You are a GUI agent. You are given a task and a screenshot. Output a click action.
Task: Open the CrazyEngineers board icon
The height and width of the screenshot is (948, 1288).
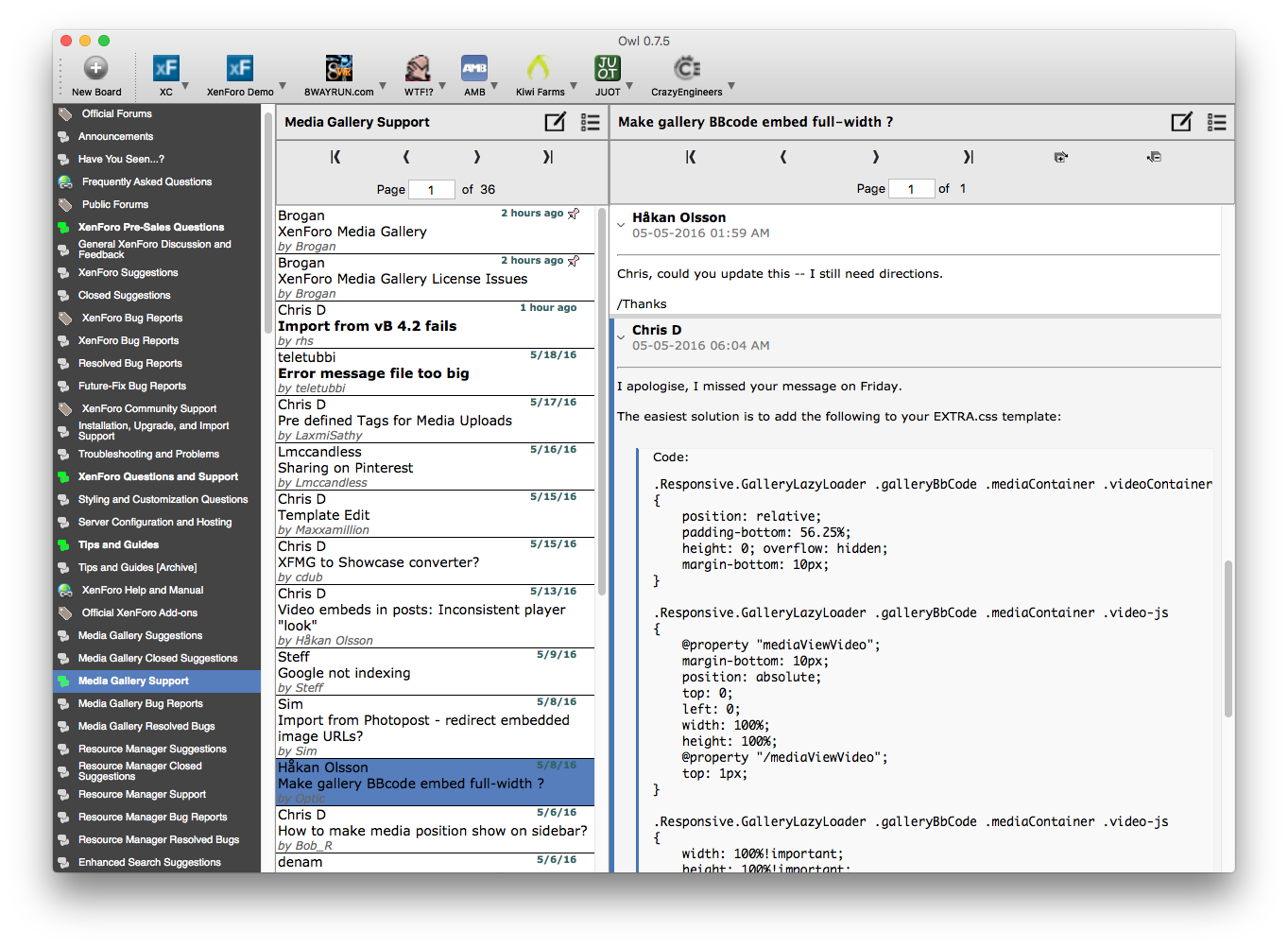click(687, 68)
